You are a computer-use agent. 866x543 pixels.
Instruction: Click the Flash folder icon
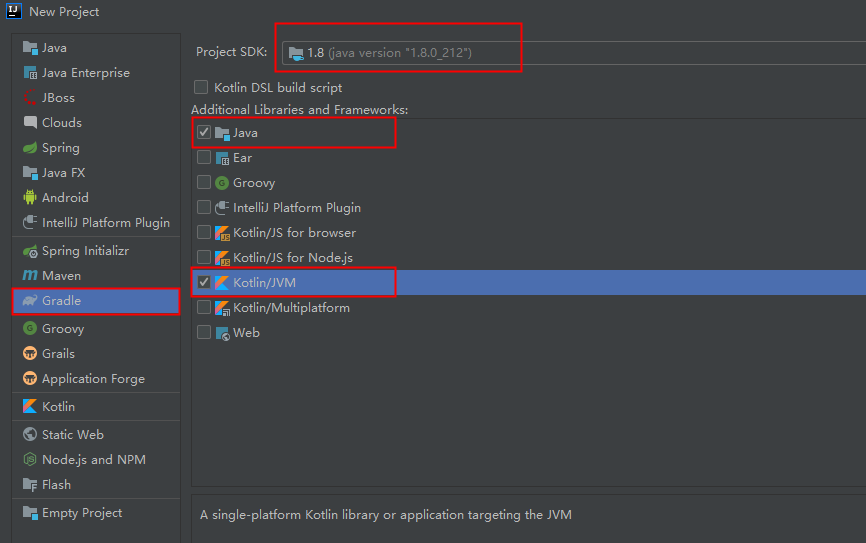pyautogui.click(x=30, y=484)
